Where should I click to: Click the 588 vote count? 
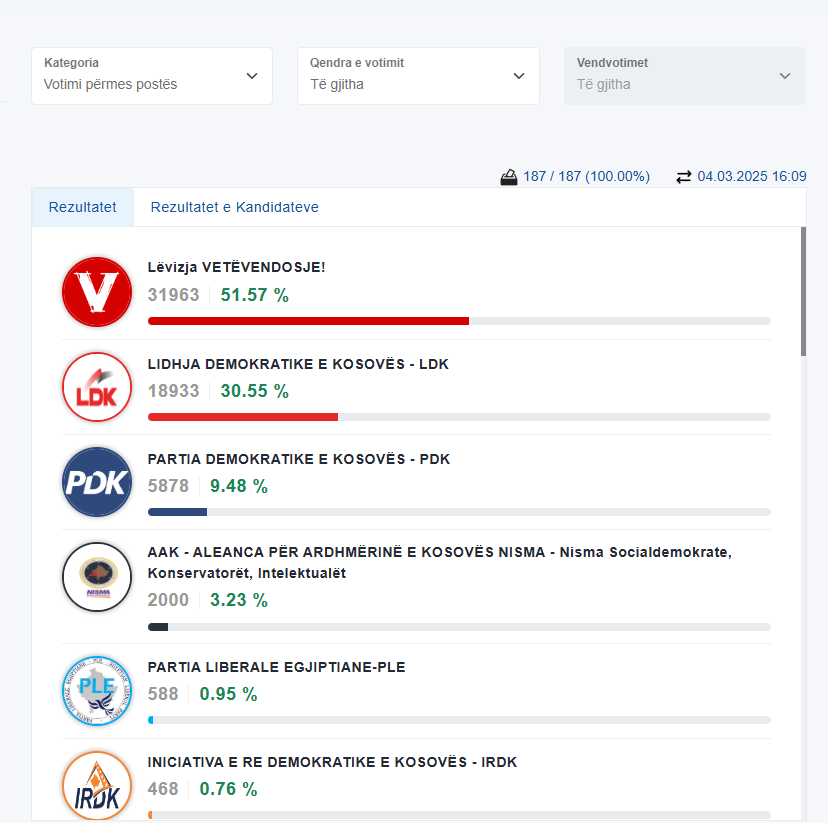point(163,694)
